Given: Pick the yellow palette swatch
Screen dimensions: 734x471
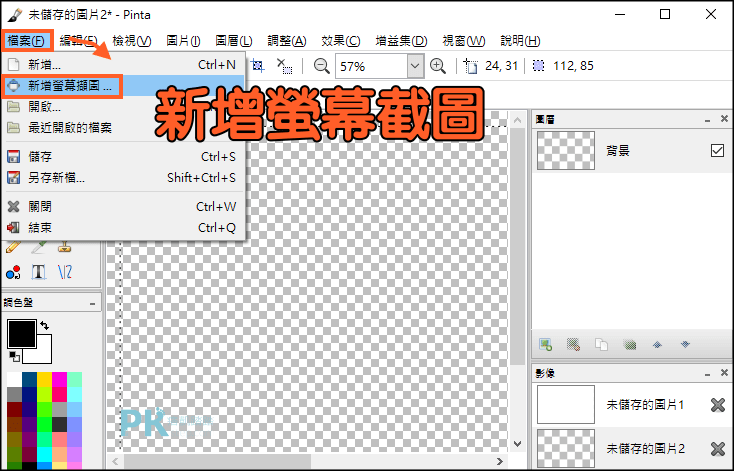Looking at the screenshot, I should 44,379.
